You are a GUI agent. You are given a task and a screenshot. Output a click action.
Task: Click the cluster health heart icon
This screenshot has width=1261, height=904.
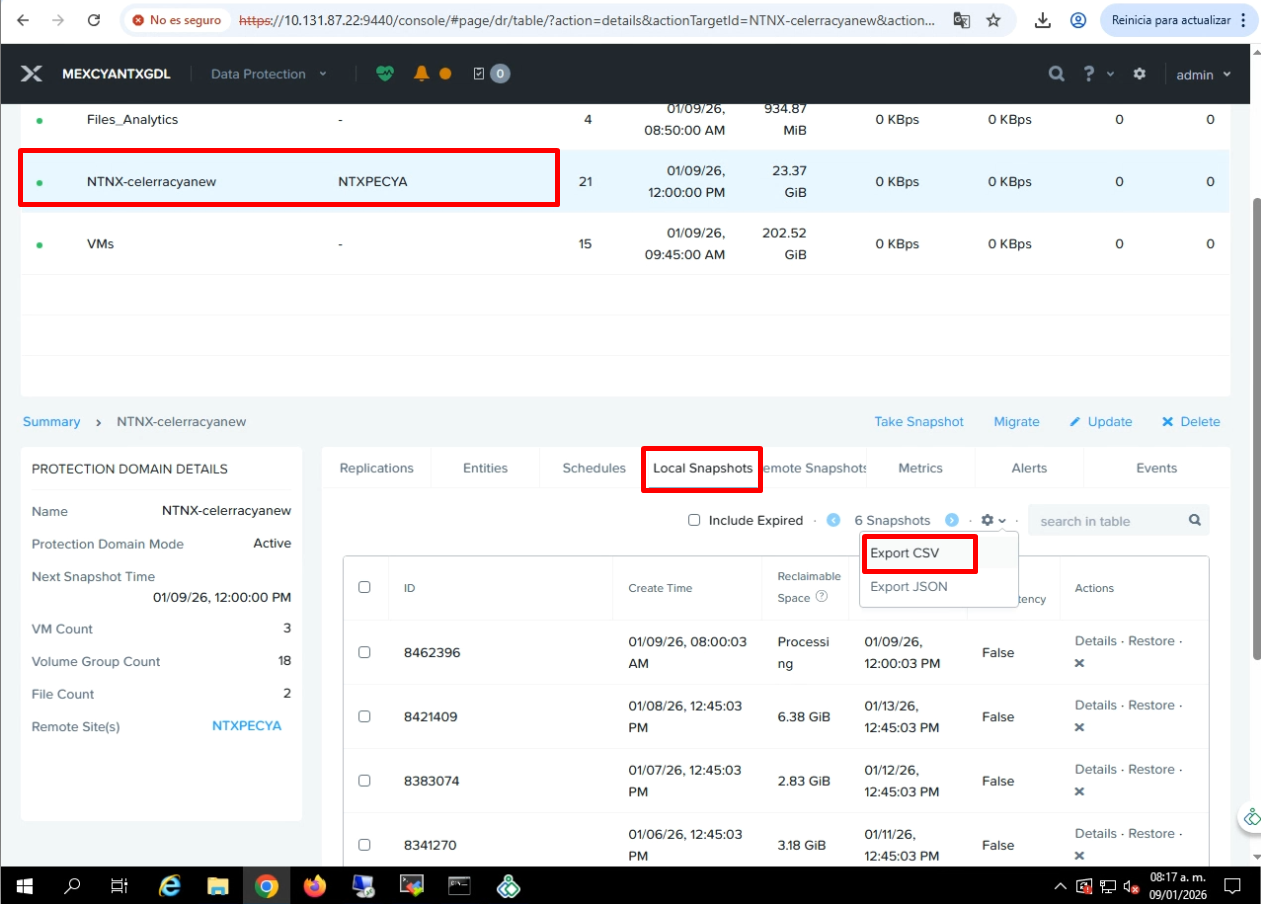coord(385,73)
